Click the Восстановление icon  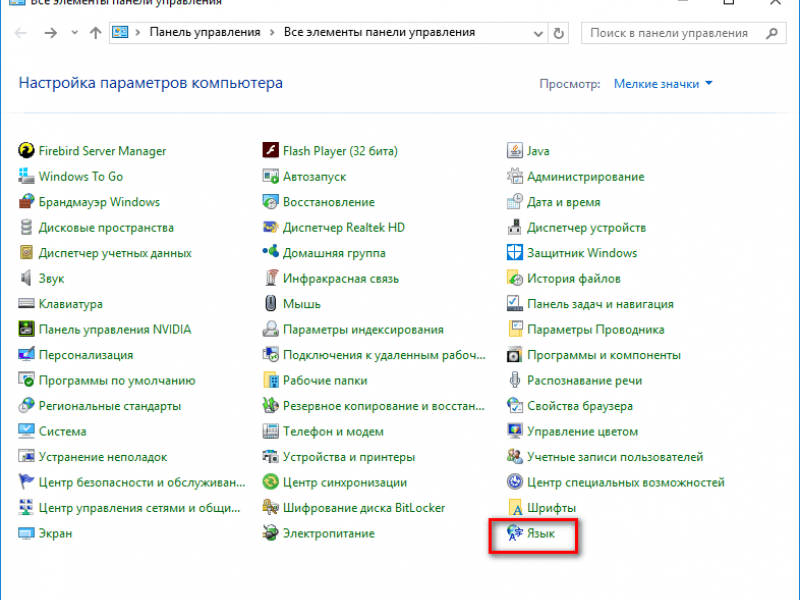tap(270, 202)
